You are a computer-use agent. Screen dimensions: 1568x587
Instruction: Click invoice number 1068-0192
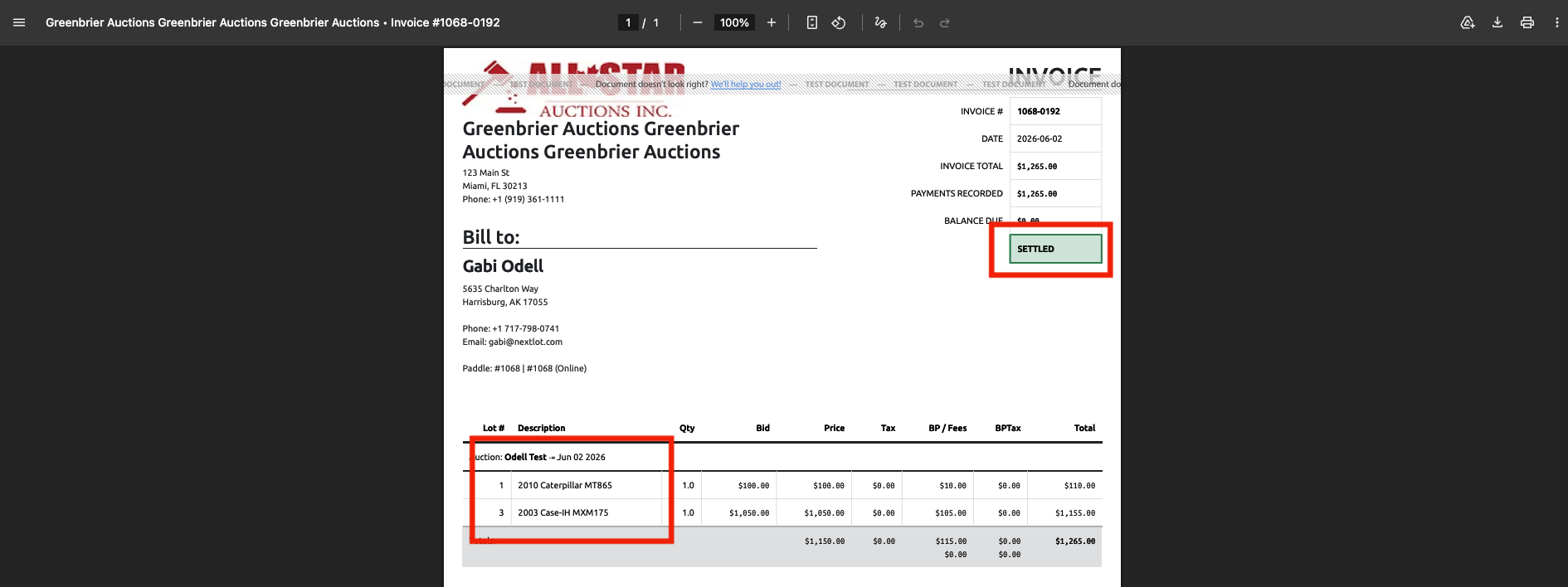pyautogui.click(x=1039, y=111)
